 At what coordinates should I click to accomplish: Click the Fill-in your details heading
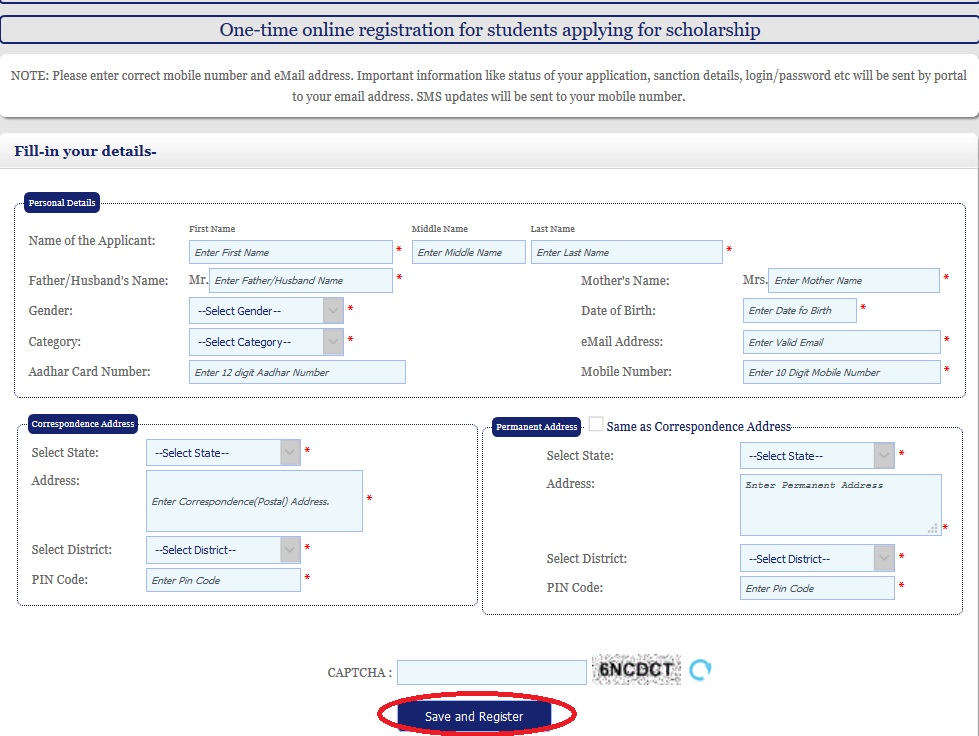point(85,151)
